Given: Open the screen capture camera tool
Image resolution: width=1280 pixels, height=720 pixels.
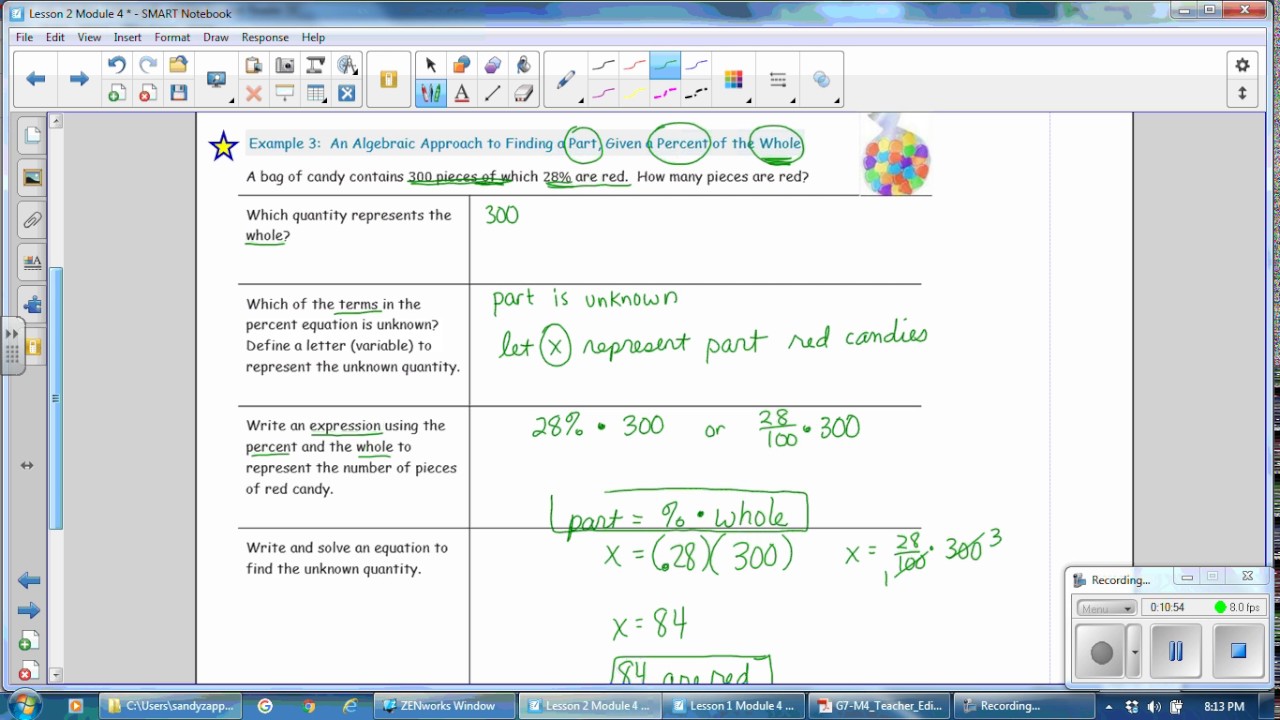Looking at the screenshot, I should click(285, 65).
